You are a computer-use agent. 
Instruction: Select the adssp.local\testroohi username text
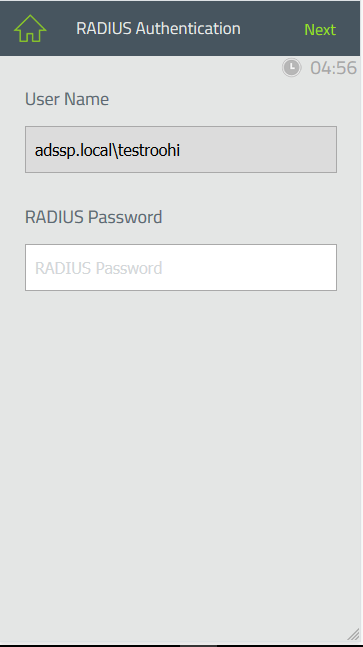107,150
